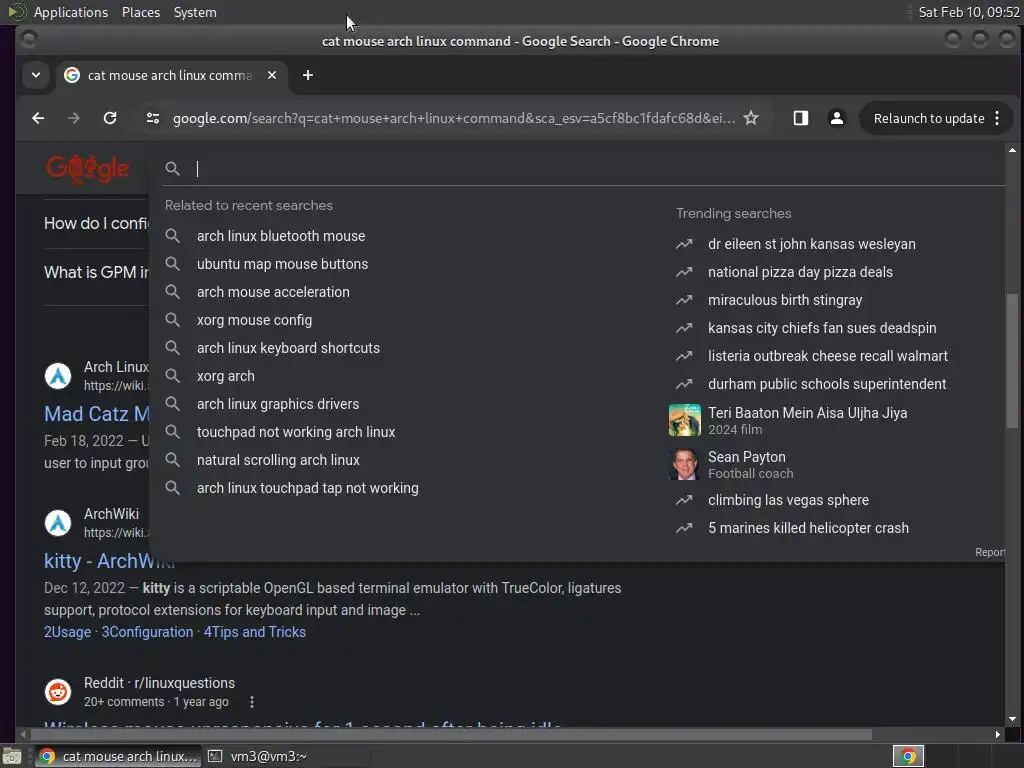Open the Chrome side panel
Screen dimensions: 1024x768
(x=801, y=118)
